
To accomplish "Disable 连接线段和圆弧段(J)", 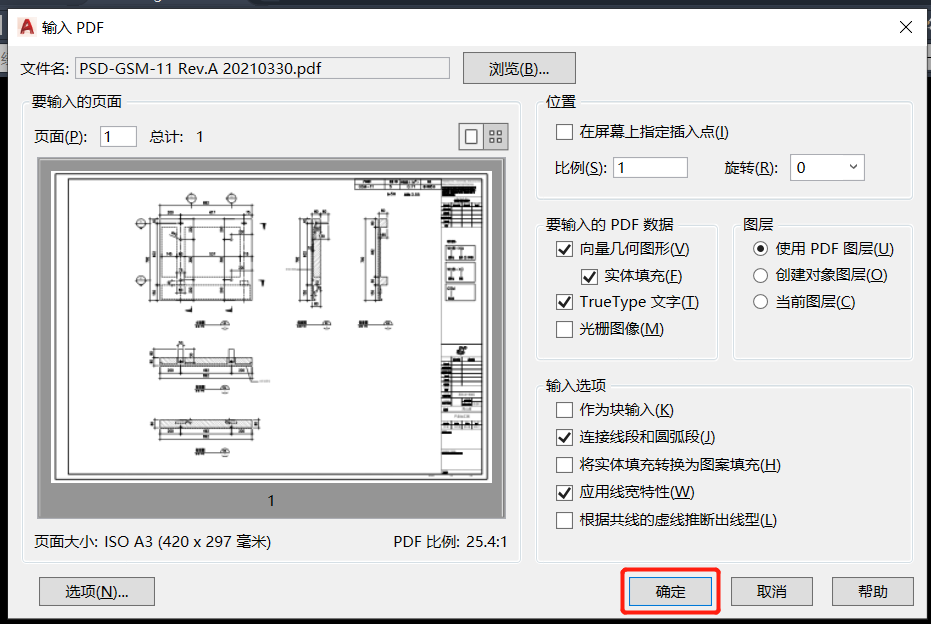I will click(x=563, y=437).
